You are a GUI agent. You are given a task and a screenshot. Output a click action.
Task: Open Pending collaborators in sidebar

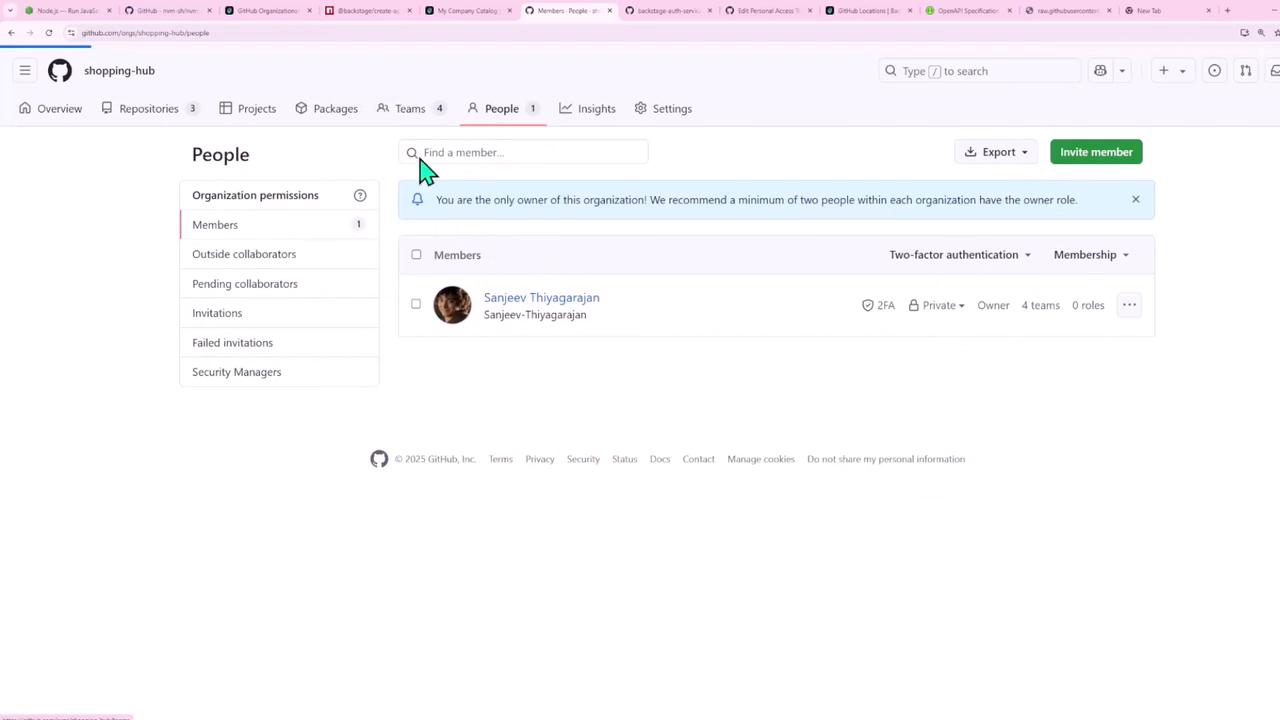[x=279, y=283]
